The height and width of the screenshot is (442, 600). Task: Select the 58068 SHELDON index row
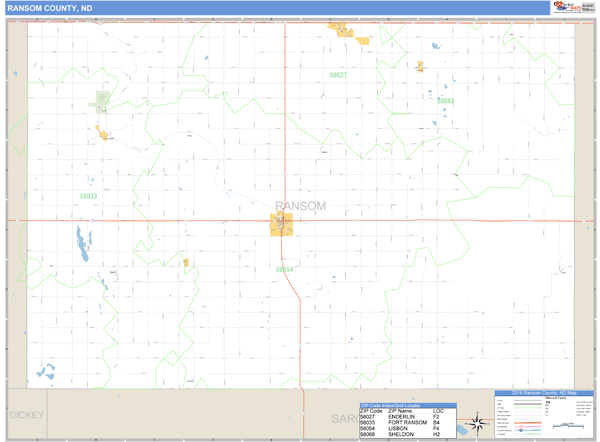[400, 435]
